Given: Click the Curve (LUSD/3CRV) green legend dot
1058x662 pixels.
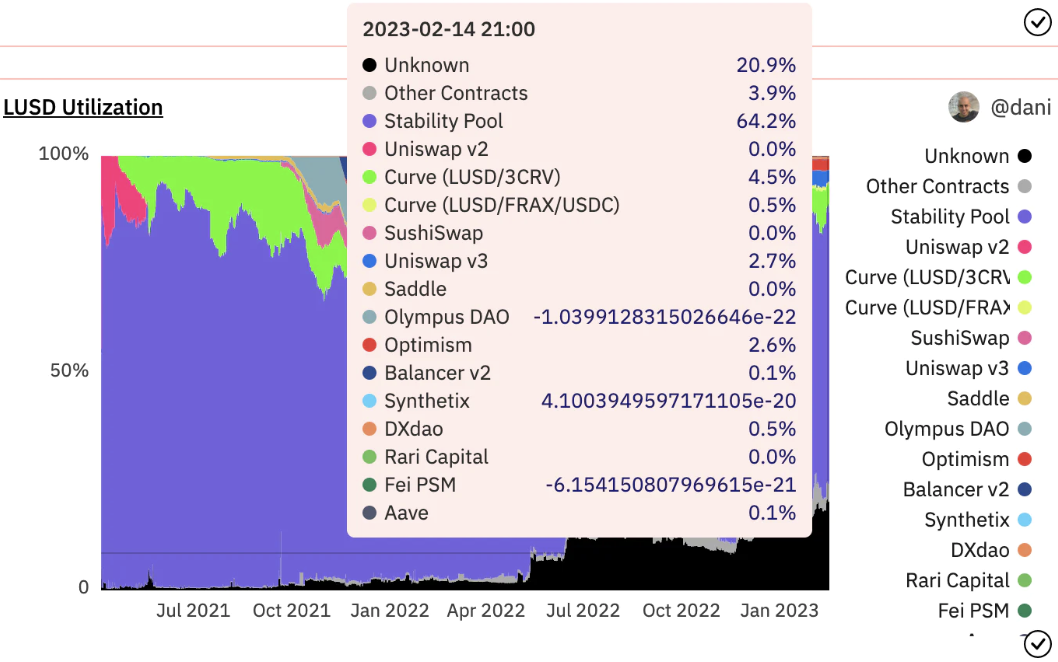Looking at the screenshot, I should click(x=1024, y=278).
